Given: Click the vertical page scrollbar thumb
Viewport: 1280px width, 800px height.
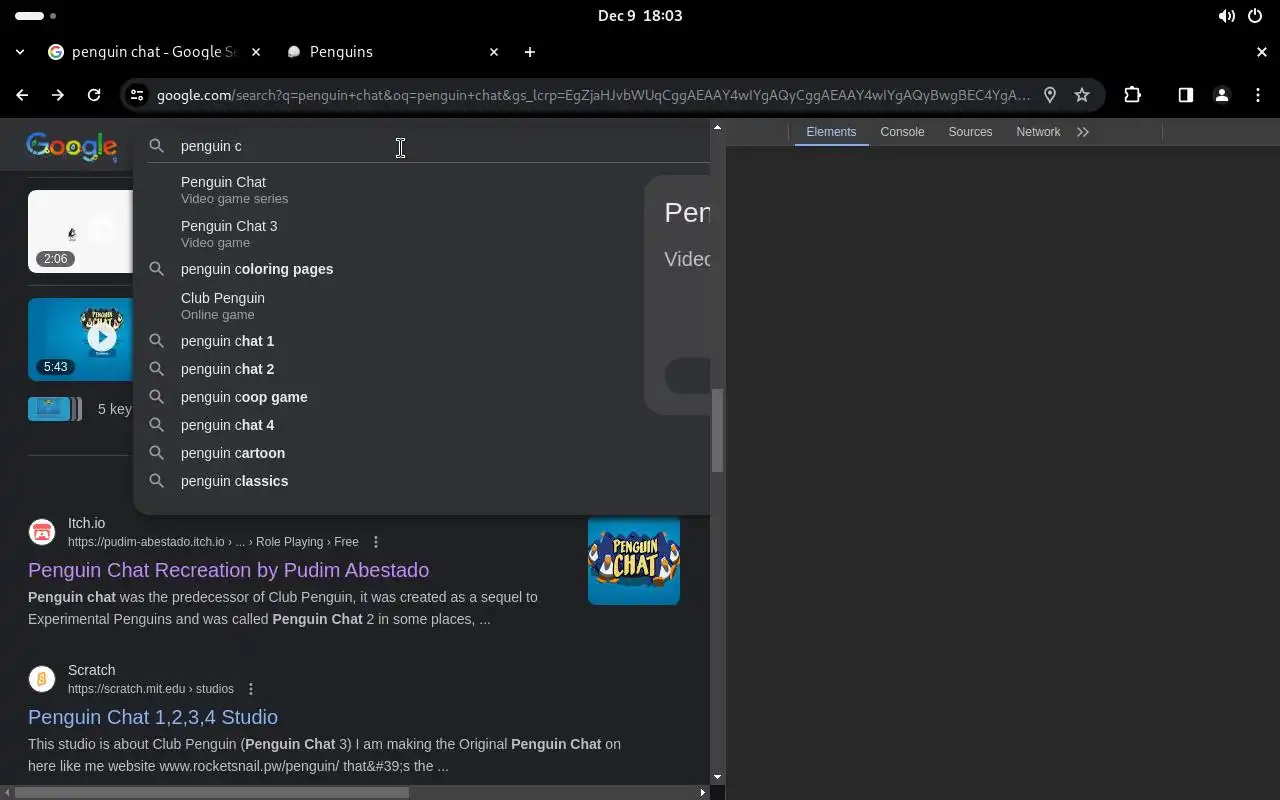Looking at the screenshot, I should pyautogui.click(x=717, y=430).
